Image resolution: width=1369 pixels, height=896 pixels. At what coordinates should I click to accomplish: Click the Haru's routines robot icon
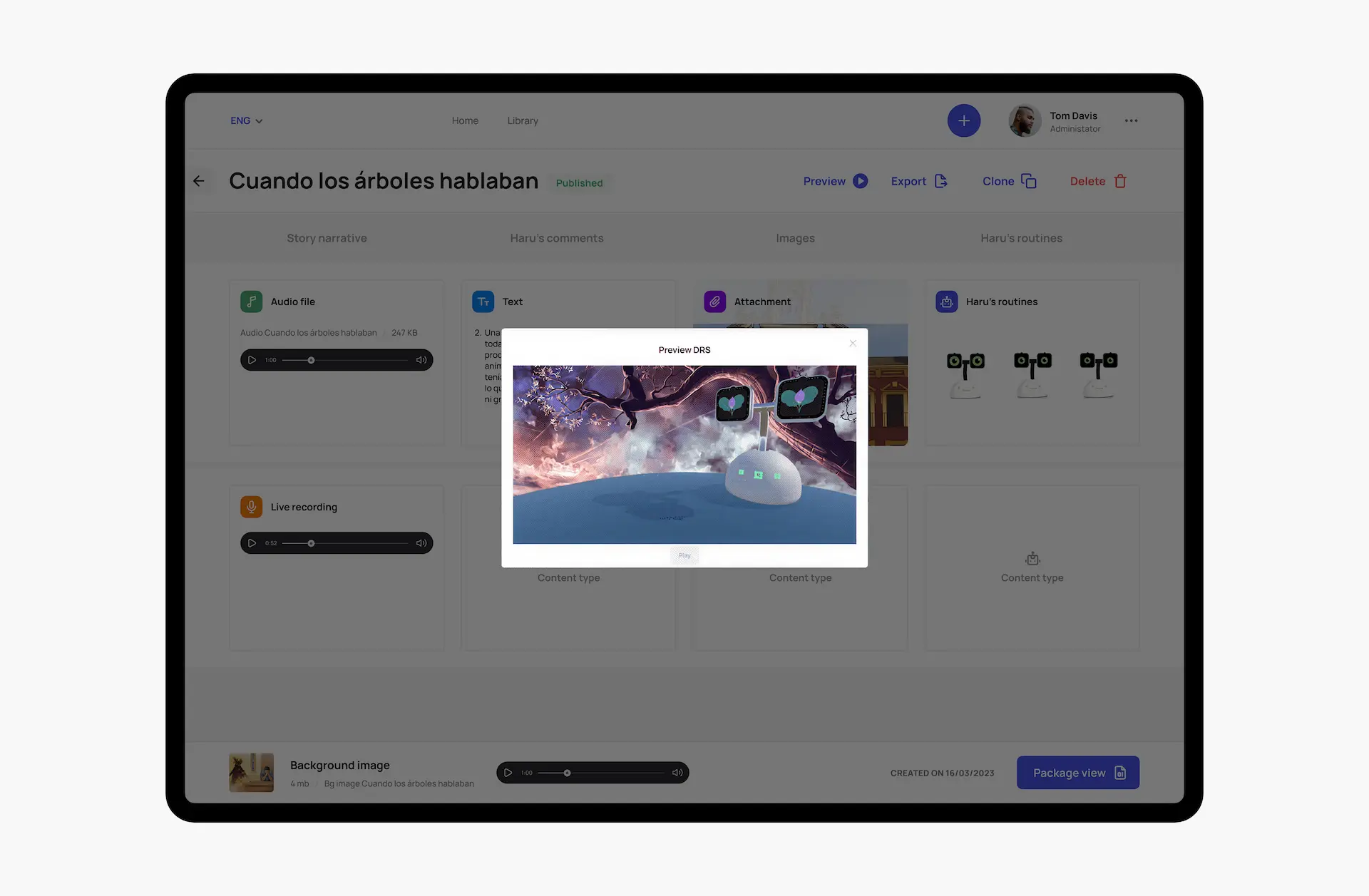tap(946, 302)
